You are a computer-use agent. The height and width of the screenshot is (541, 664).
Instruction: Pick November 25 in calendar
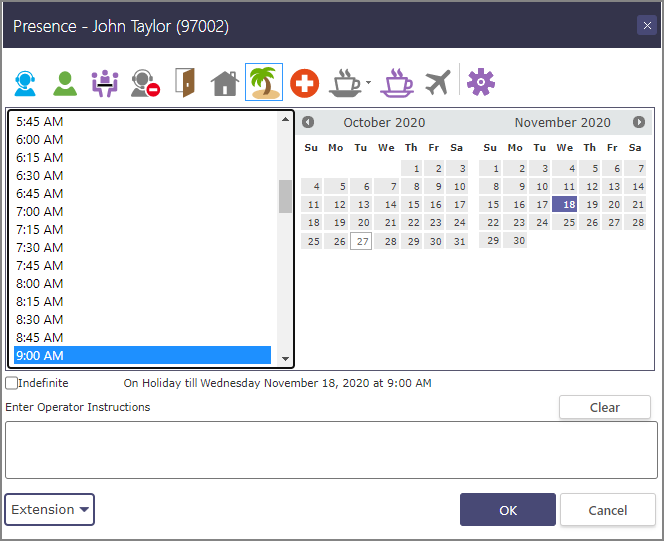point(564,222)
